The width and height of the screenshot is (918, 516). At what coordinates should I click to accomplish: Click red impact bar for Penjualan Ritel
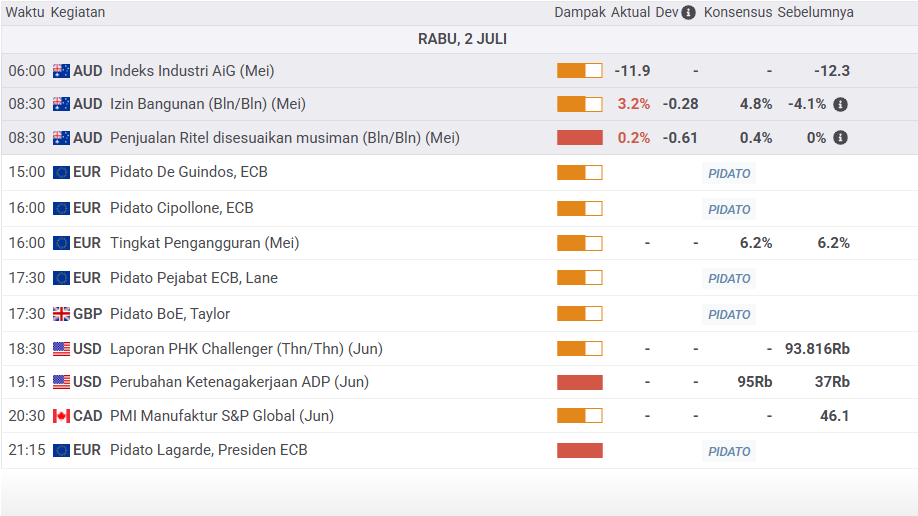[579, 138]
